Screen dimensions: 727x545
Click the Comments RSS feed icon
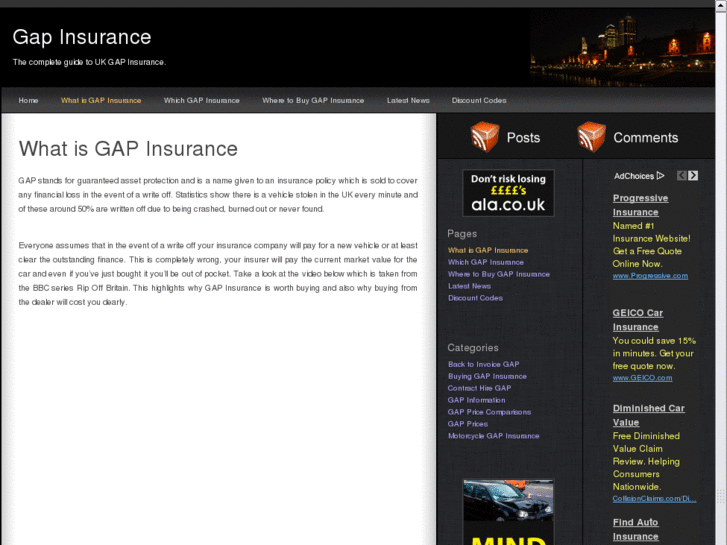pyautogui.click(x=591, y=137)
